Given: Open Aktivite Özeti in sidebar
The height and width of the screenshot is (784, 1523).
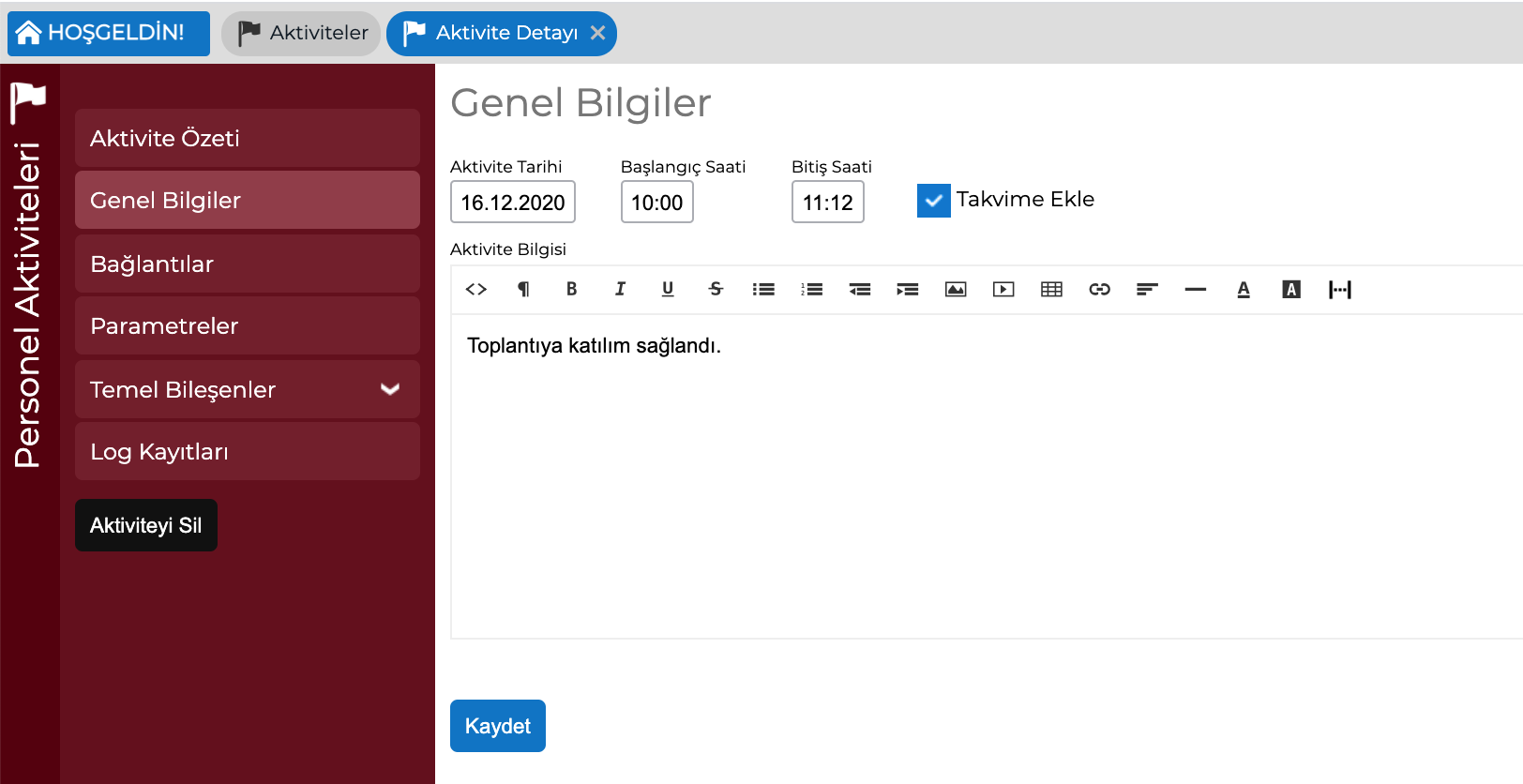Looking at the screenshot, I should tap(248, 138).
